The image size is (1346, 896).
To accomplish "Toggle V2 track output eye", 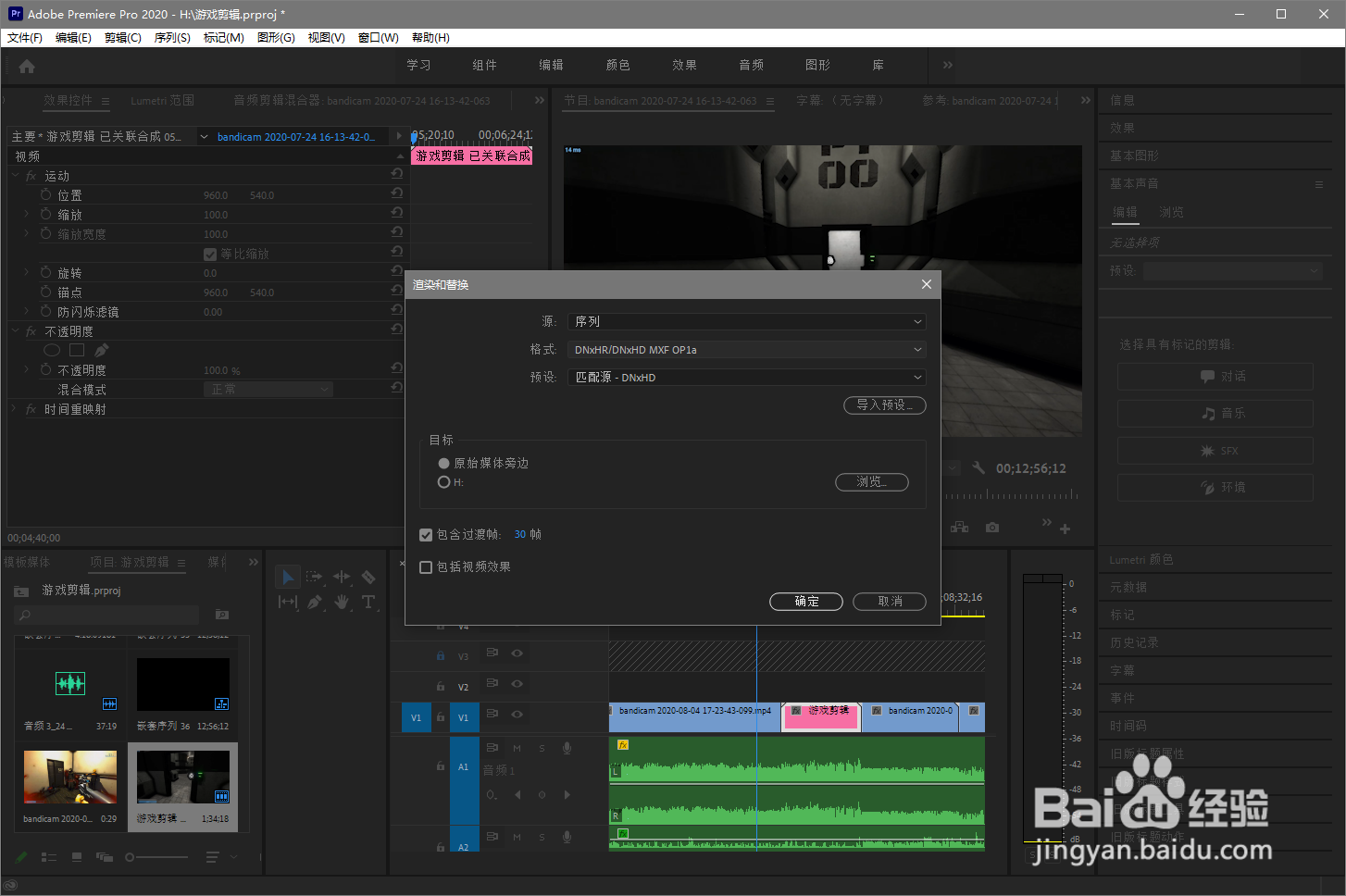I will [x=517, y=684].
